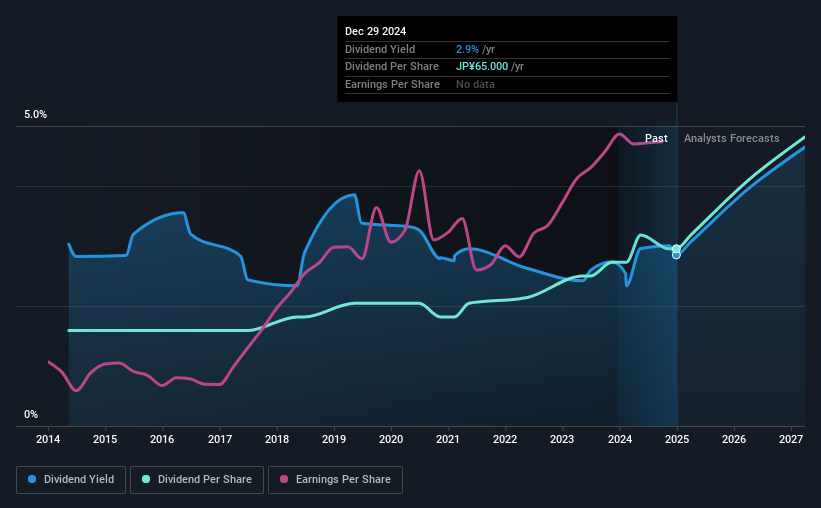The height and width of the screenshot is (508, 821).
Task: Select the 2014 x-axis label
Action: pyautogui.click(x=48, y=439)
